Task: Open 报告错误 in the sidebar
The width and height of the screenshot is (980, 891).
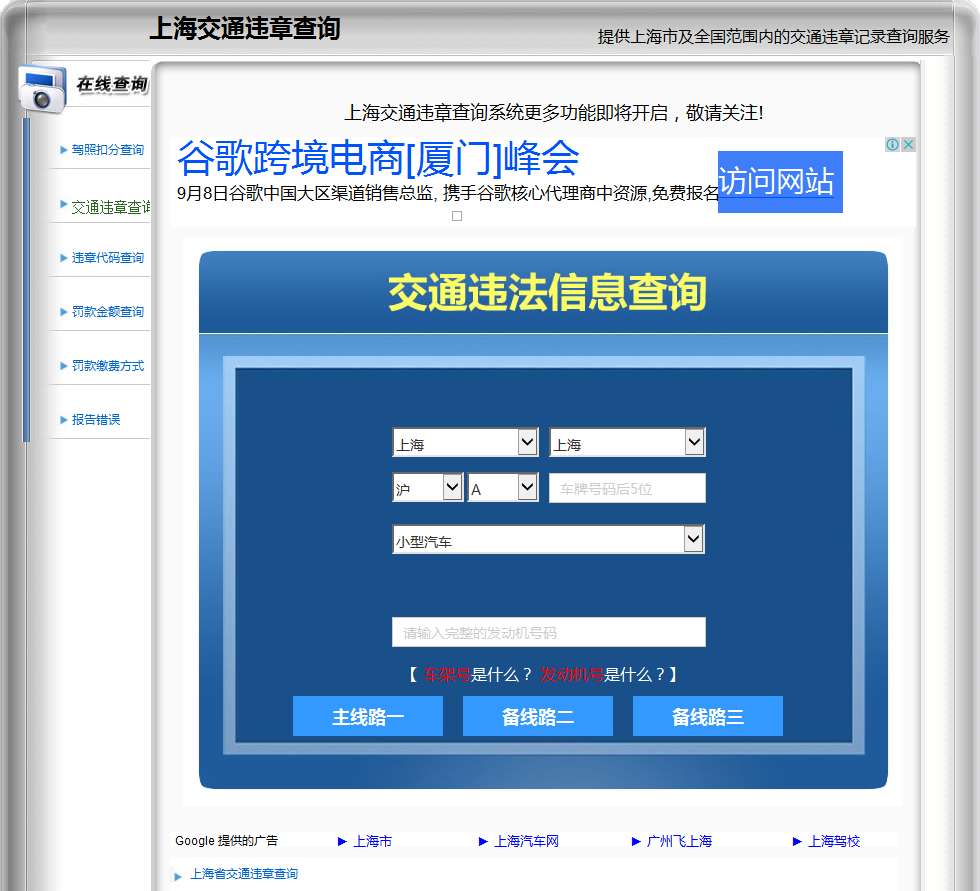Action: pos(96,419)
